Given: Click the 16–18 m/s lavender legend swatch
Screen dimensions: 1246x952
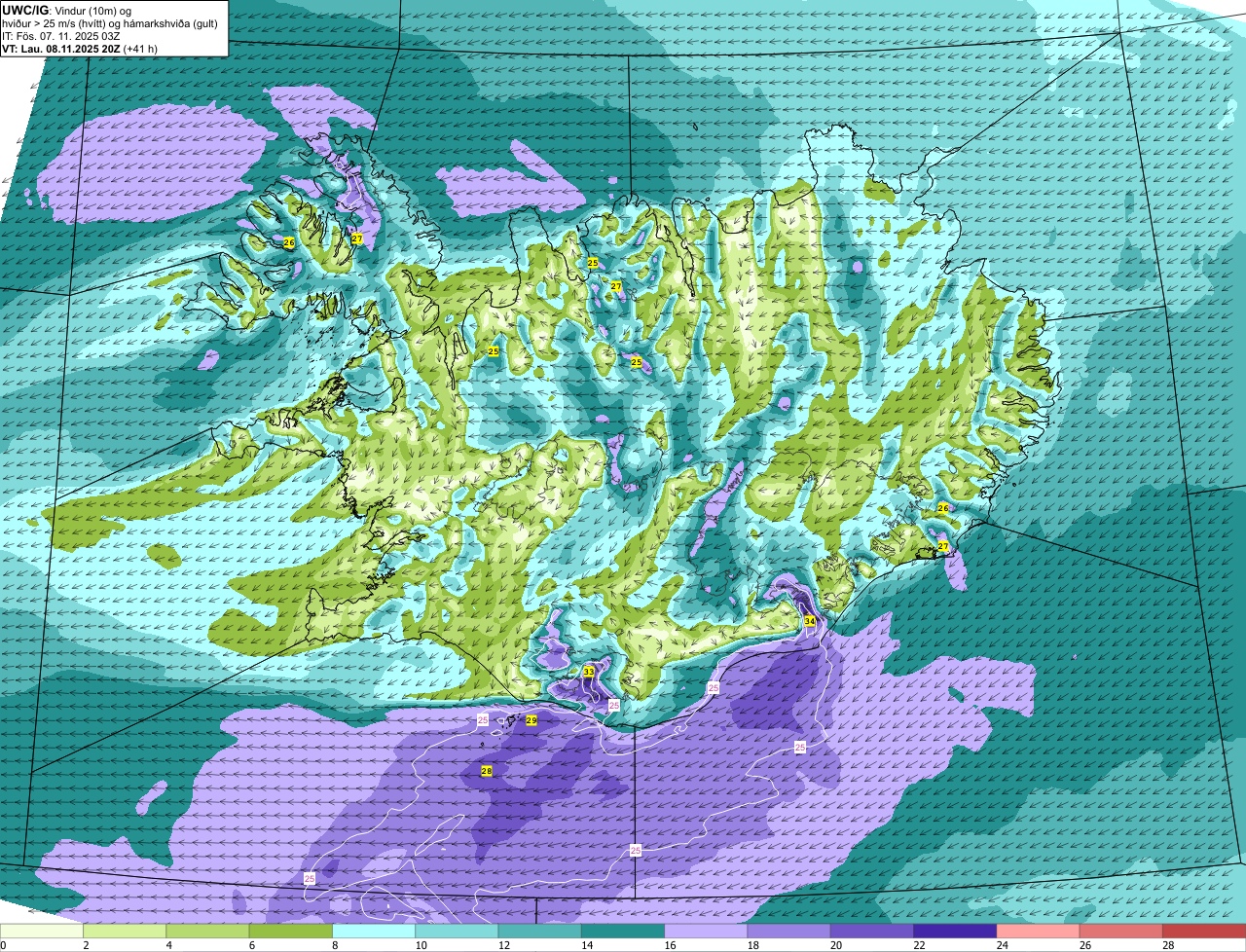Looking at the screenshot, I should point(706,932).
